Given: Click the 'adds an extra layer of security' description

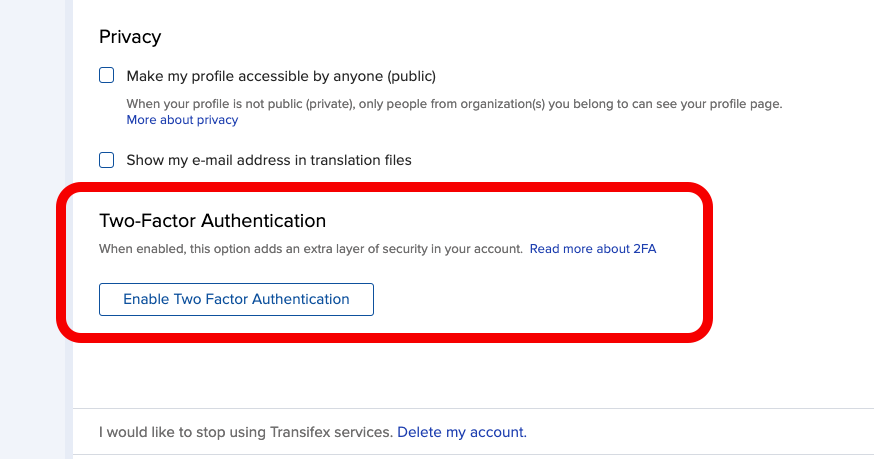Looking at the screenshot, I should pos(310,249).
